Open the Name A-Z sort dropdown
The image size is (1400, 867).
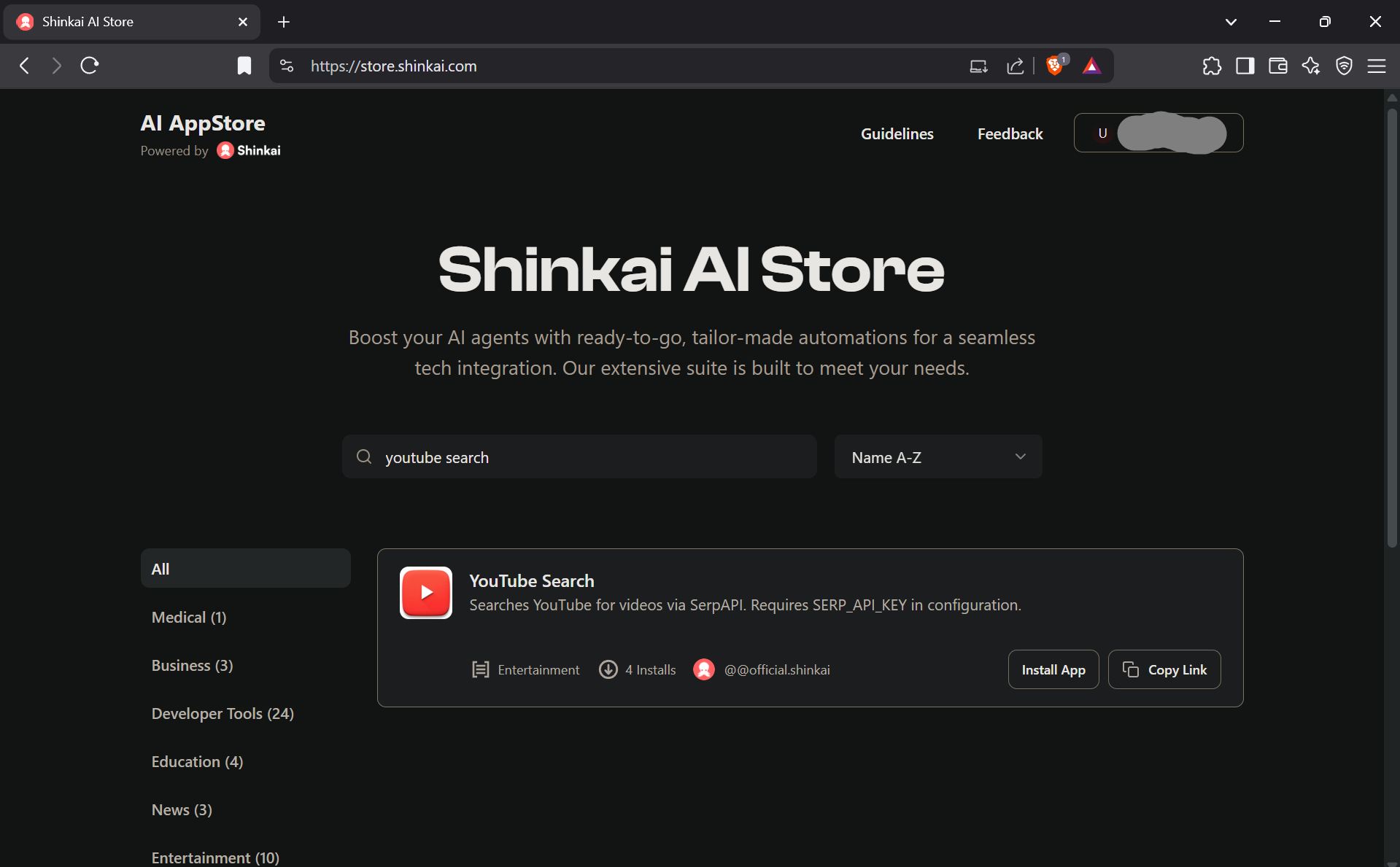(937, 456)
